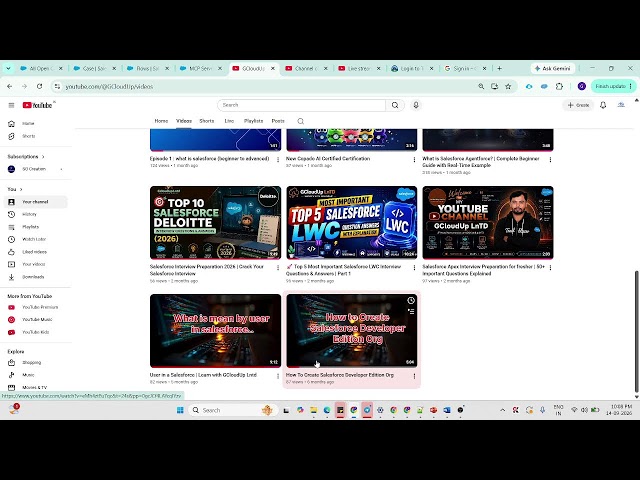Click the page vertical scrollbar thumb
The height and width of the screenshot is (480, 640).
[x=636, y=331]
